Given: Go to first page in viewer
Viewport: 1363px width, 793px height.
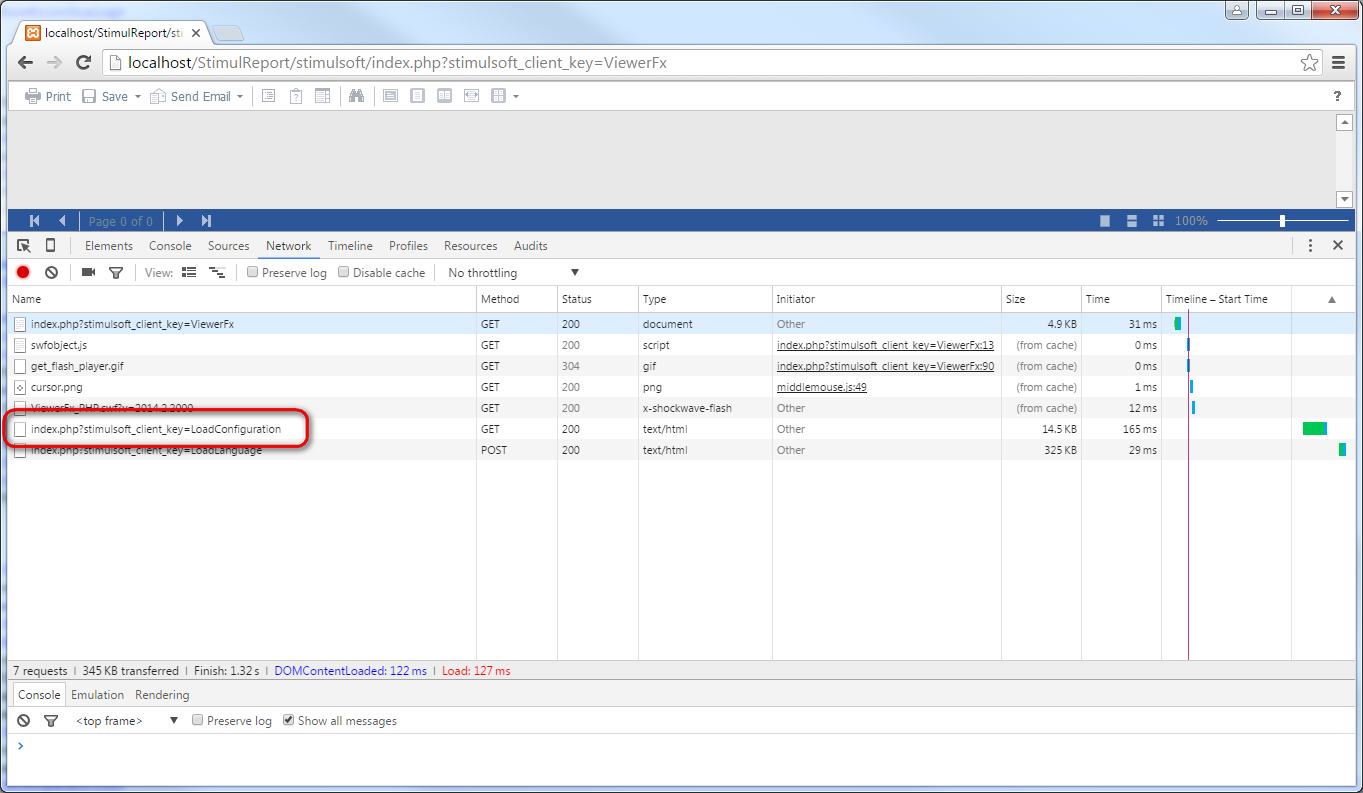Looking at the screenshot, I should click(x=35, y=221).
